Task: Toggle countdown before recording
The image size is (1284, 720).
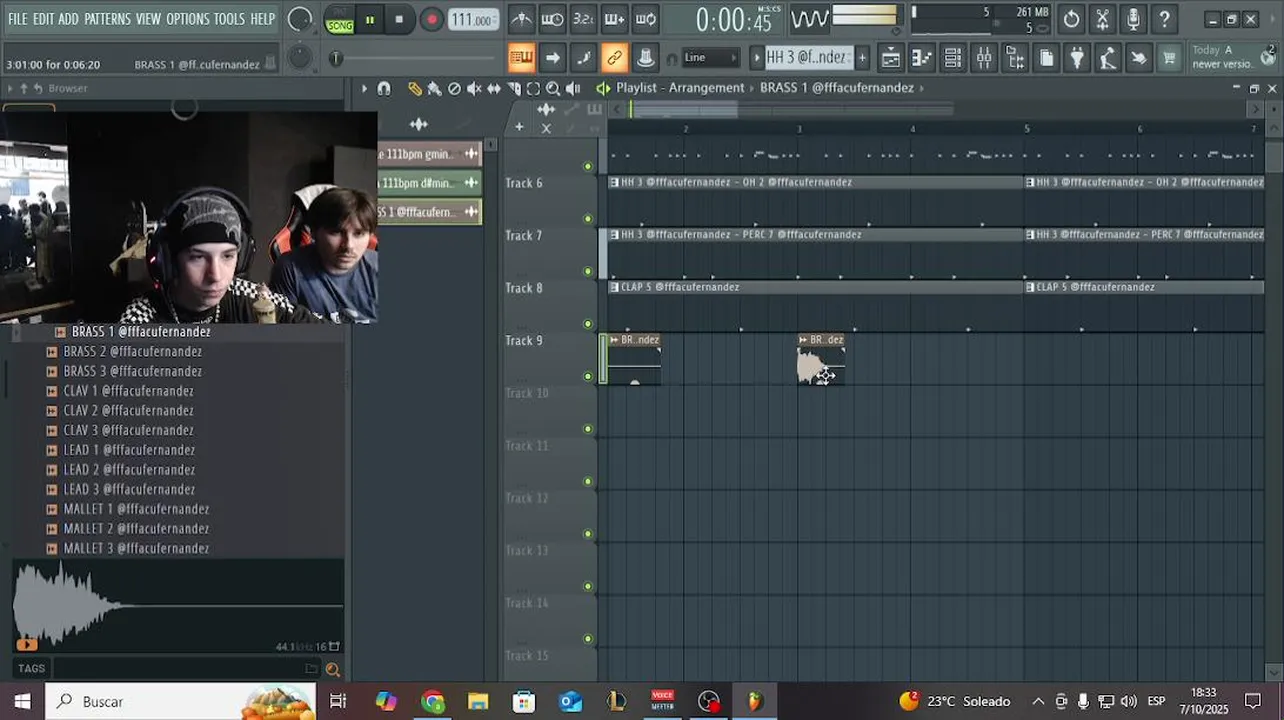Action: point(583,19)
